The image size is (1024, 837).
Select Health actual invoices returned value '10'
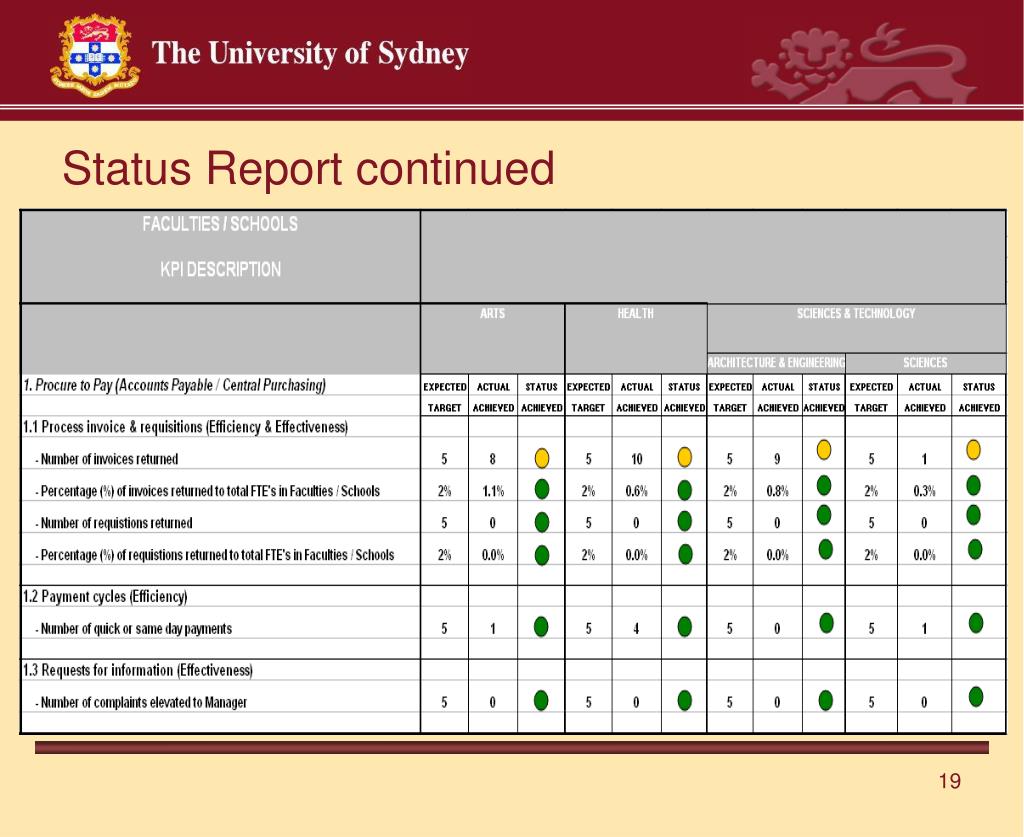point(637,459)
